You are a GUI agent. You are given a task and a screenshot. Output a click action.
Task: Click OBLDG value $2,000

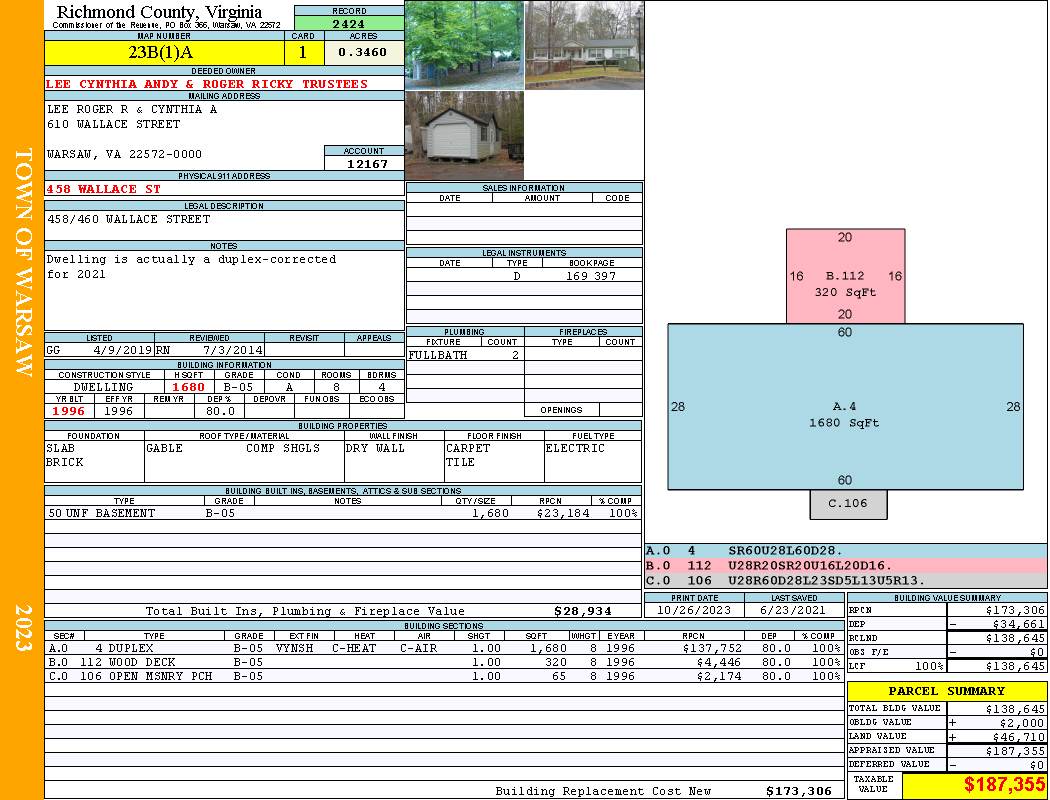click(x=1022, y=723)
